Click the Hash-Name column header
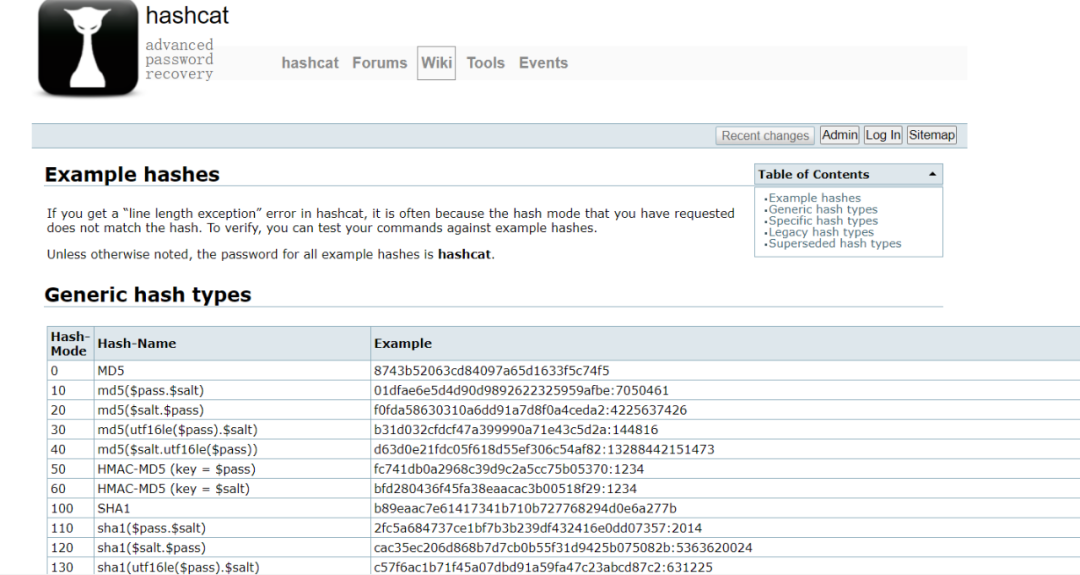The width and height of the screenshot is (1080, 575). tap(232, 344)
